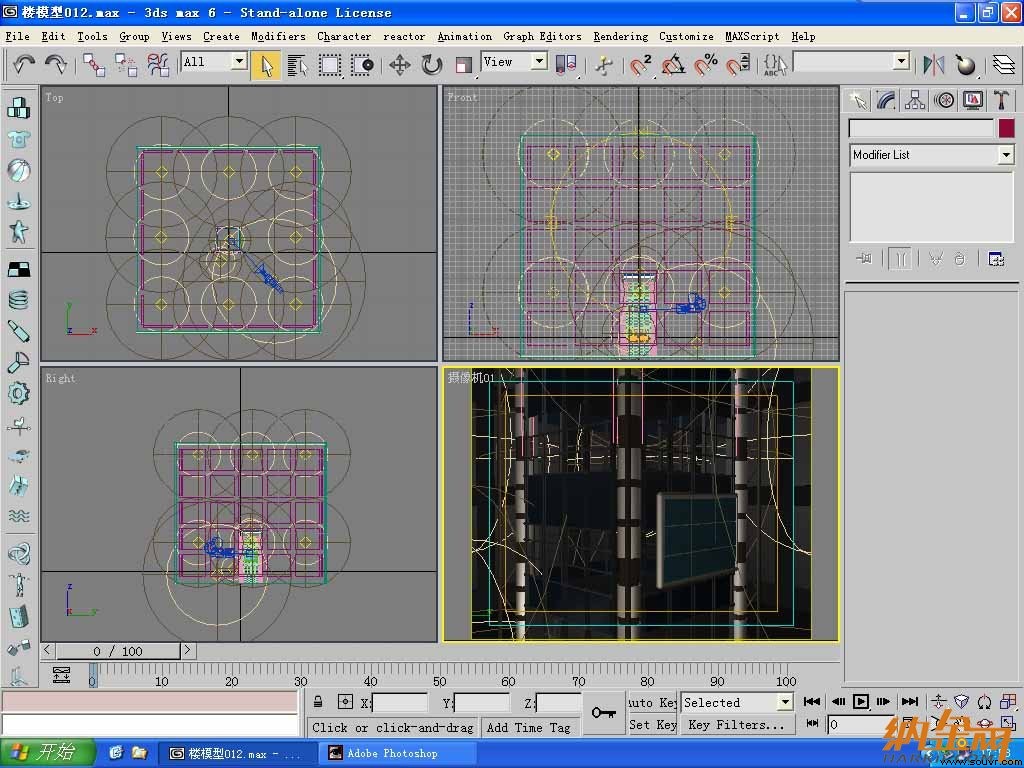Open the All selection filter dropdown
This screenshot has height=768, width=1024.
(214, 62)
